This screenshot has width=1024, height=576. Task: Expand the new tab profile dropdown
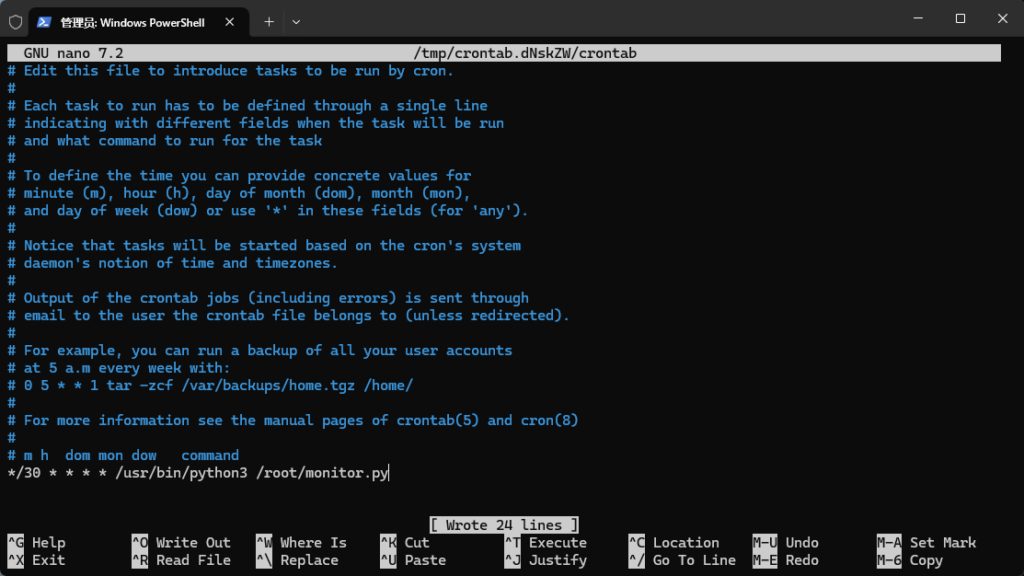point(296,21)
